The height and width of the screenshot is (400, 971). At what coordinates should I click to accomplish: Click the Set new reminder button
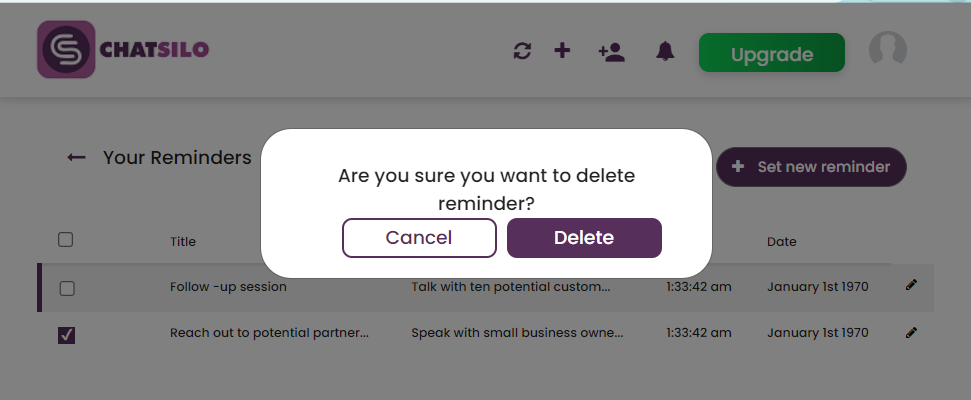(811, 167)
